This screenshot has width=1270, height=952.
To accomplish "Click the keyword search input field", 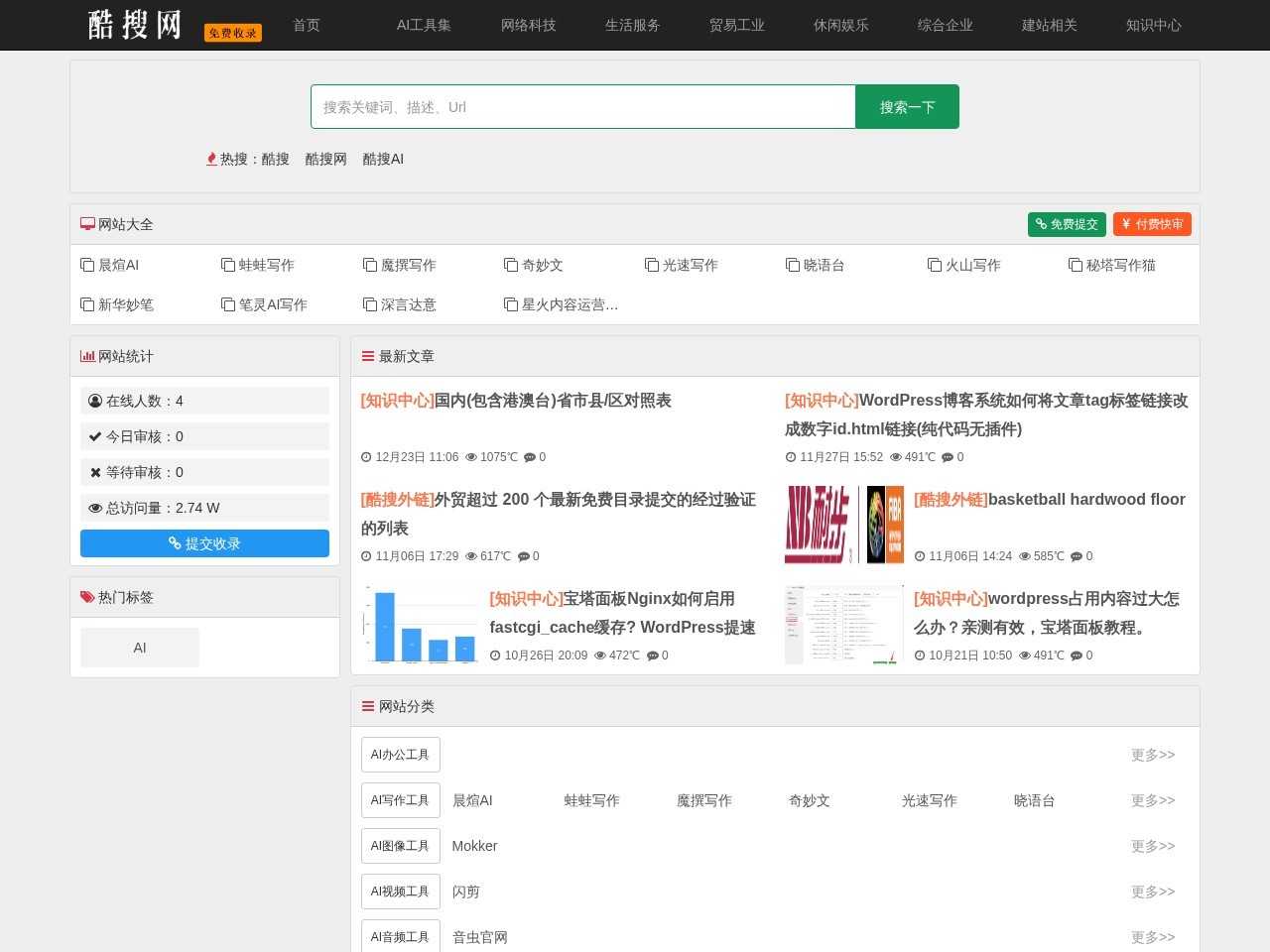I will [x=583, y=106].
